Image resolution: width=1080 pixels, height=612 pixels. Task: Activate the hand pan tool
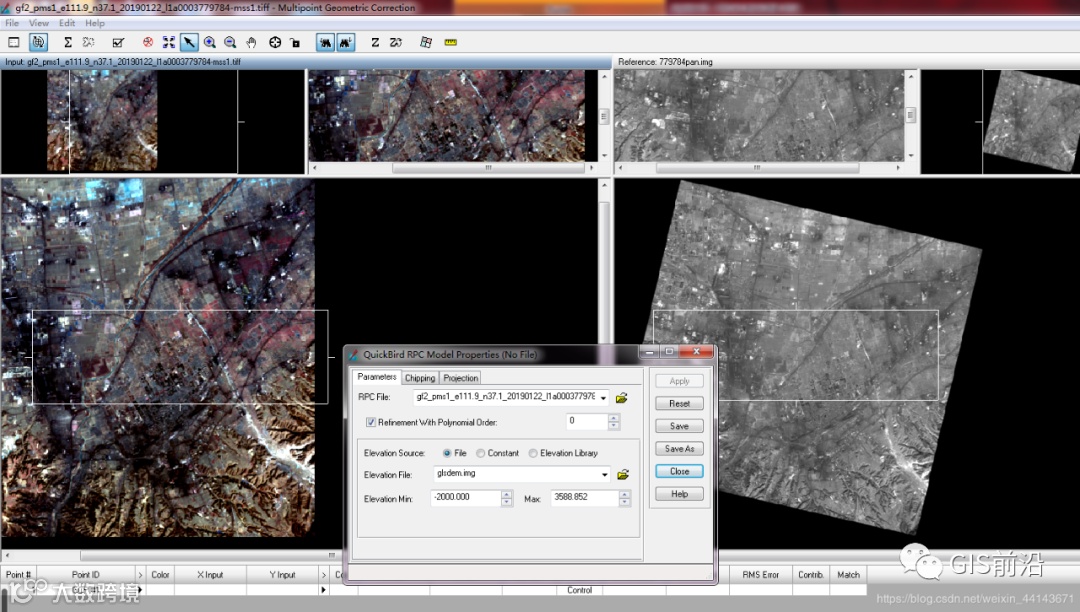[x=251, y=43]
